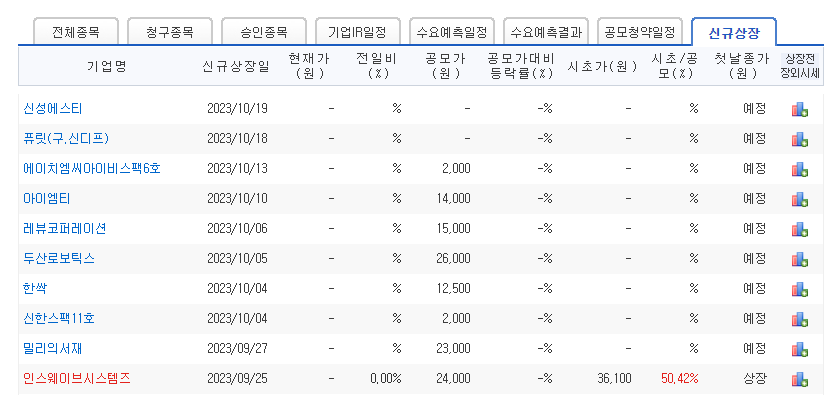
Task: Open chart icon for 레뷰코퍼레이션 row
Action: [x=800, y=229]
